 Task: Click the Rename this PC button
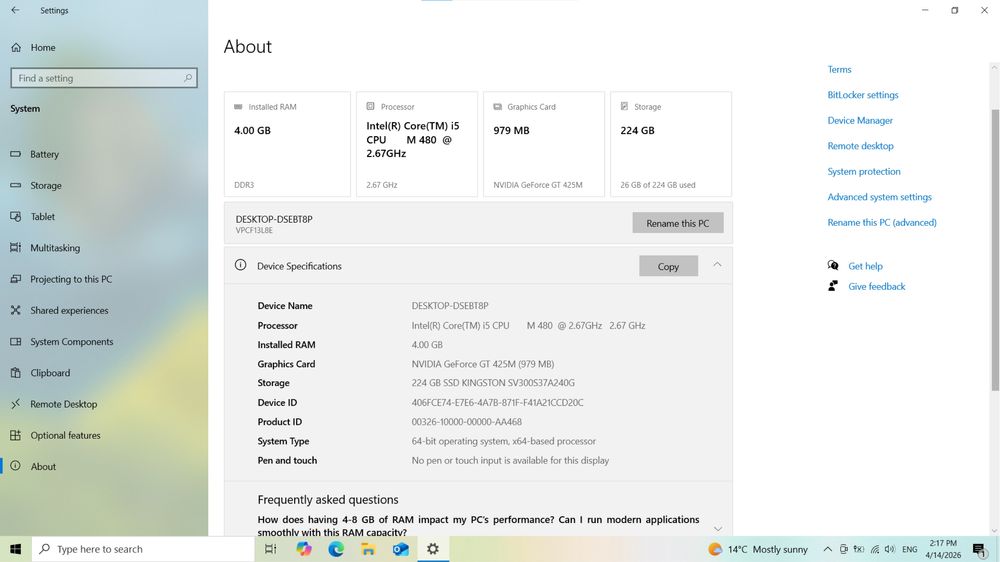(677, 223)
